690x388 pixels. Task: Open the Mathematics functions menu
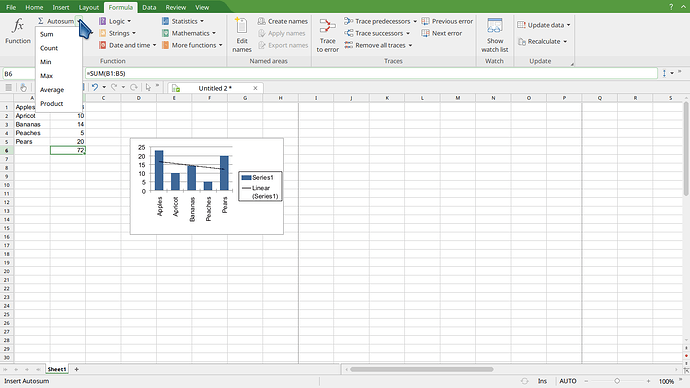pos(189,33)
